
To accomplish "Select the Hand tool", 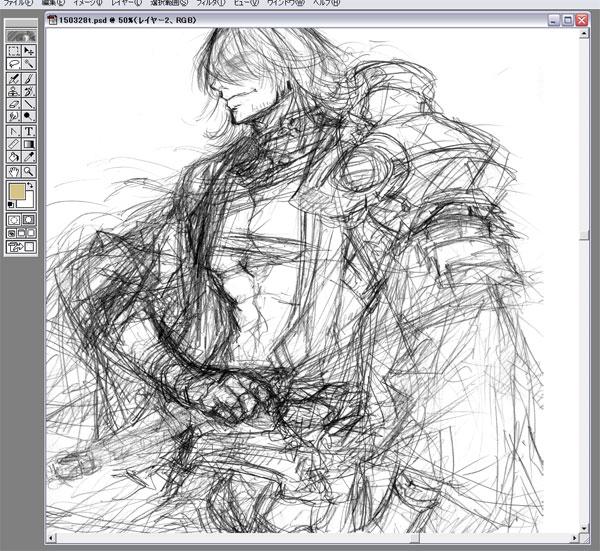I will pyautogui.click(x=14, y=172).
